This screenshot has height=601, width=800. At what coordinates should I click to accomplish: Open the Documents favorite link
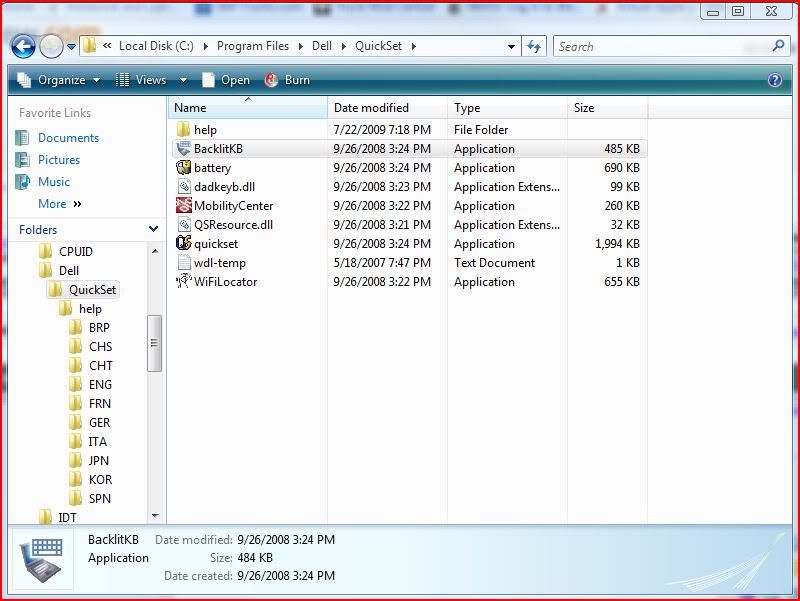click(68, 138)
